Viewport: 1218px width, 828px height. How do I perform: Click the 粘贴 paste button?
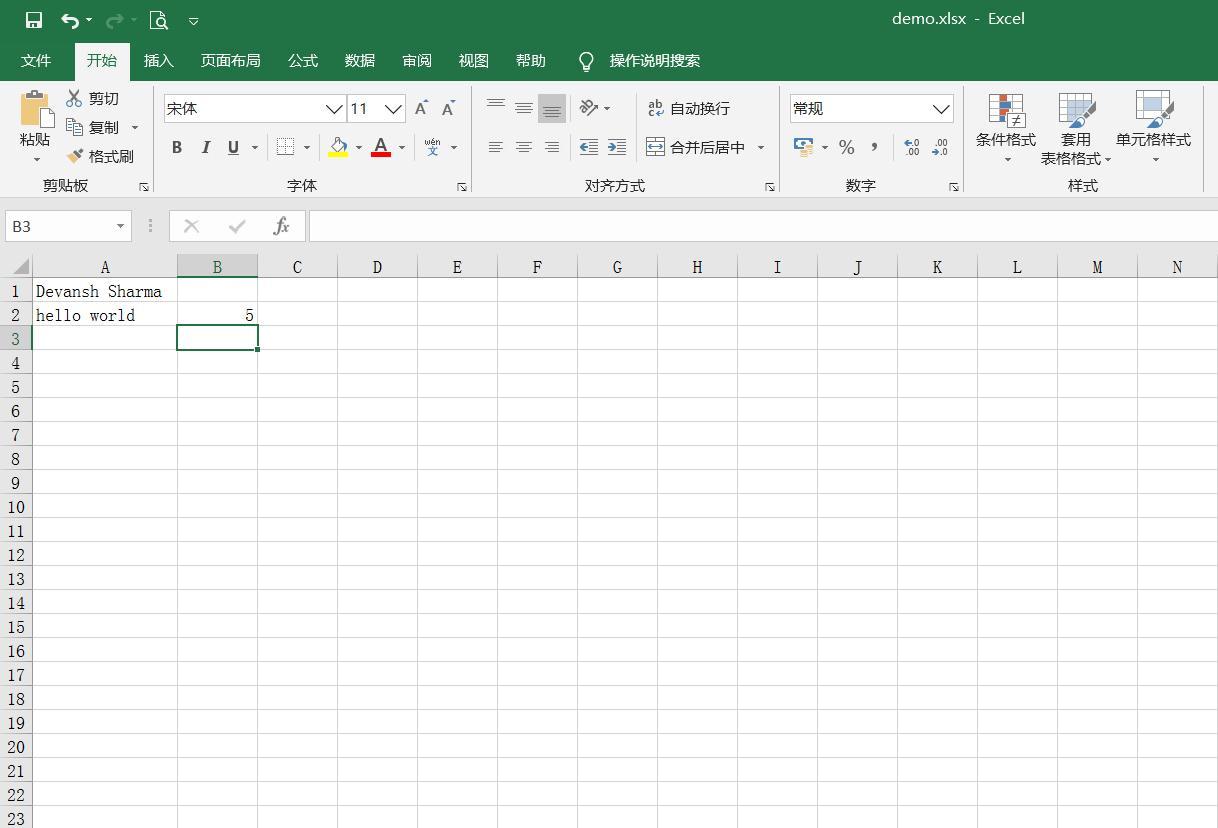pos(34,125)
